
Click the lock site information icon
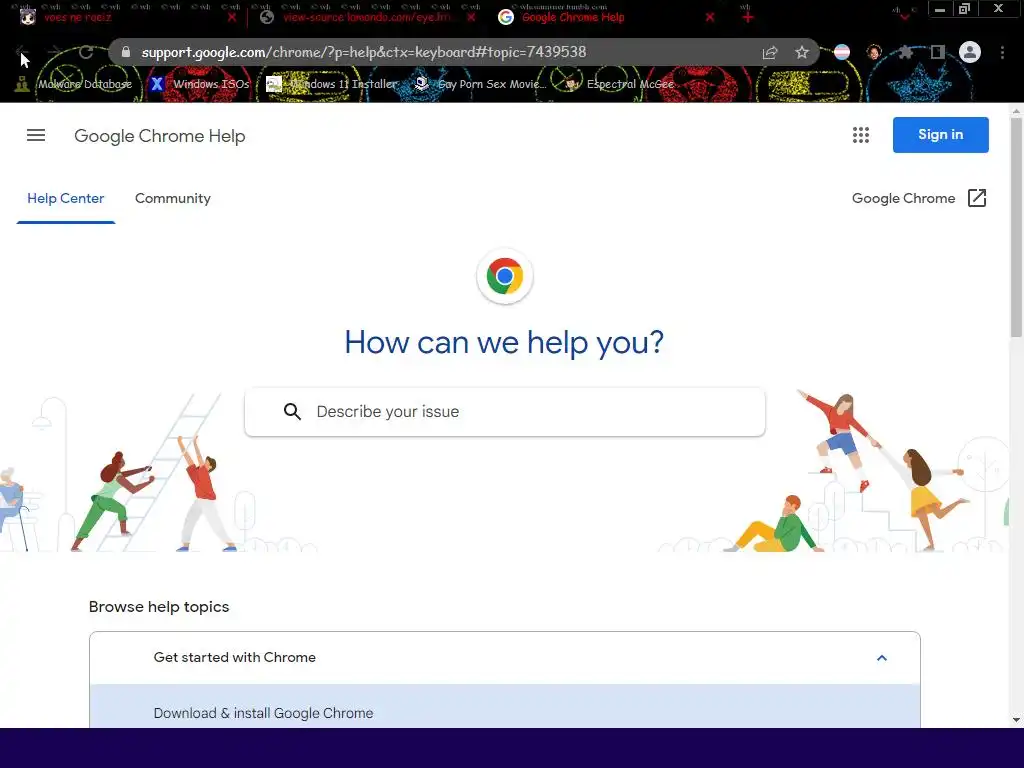126,52
